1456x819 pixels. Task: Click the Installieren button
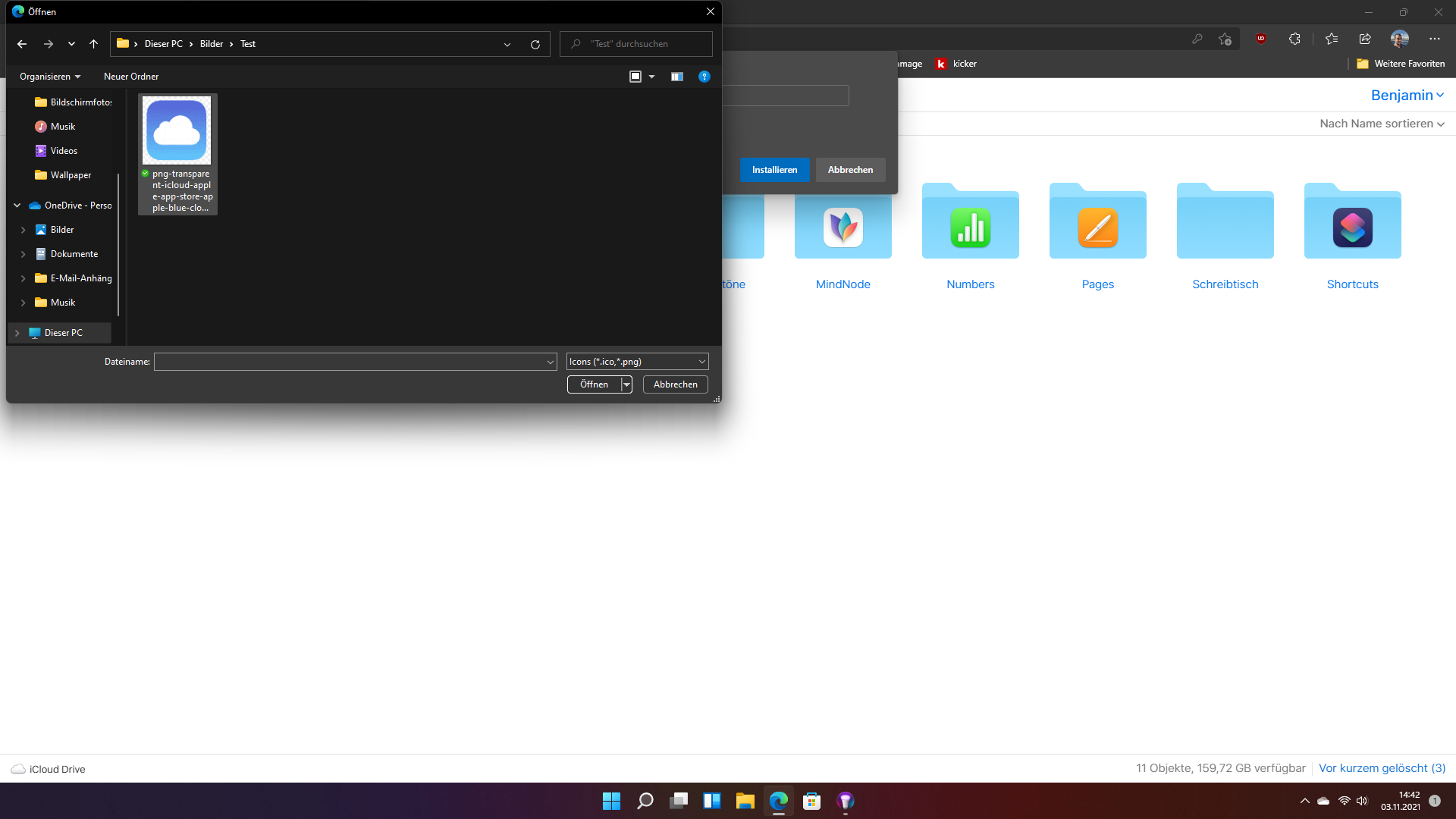click(x=774, y=170)
